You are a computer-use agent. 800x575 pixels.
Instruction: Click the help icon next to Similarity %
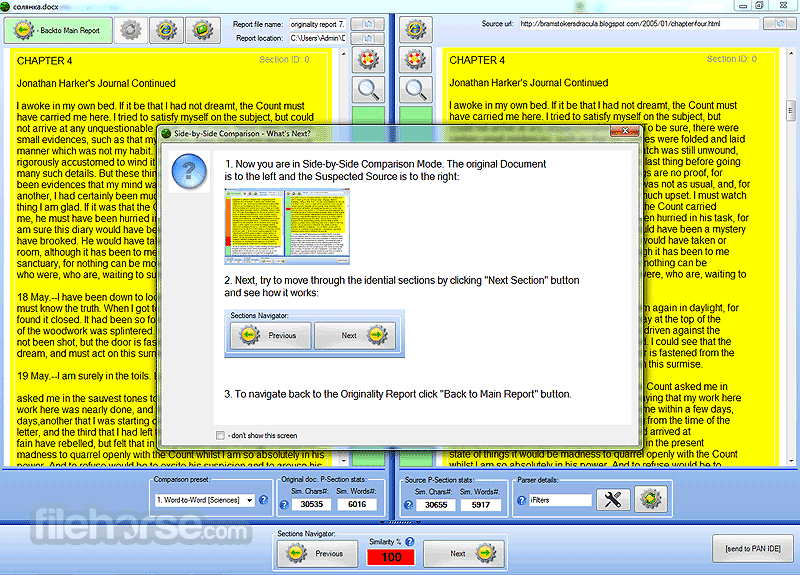409,542
